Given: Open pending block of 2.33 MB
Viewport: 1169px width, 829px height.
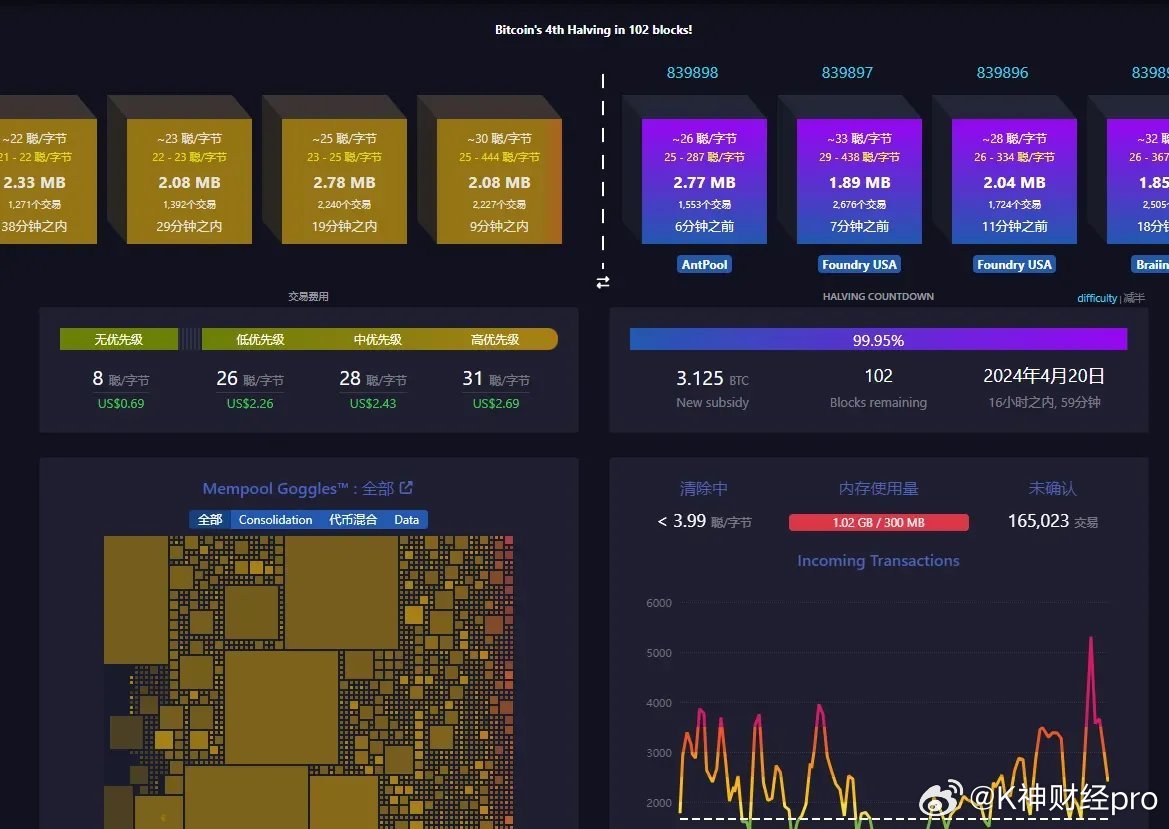Looking at the screenshot, I should tap(48, 181).
